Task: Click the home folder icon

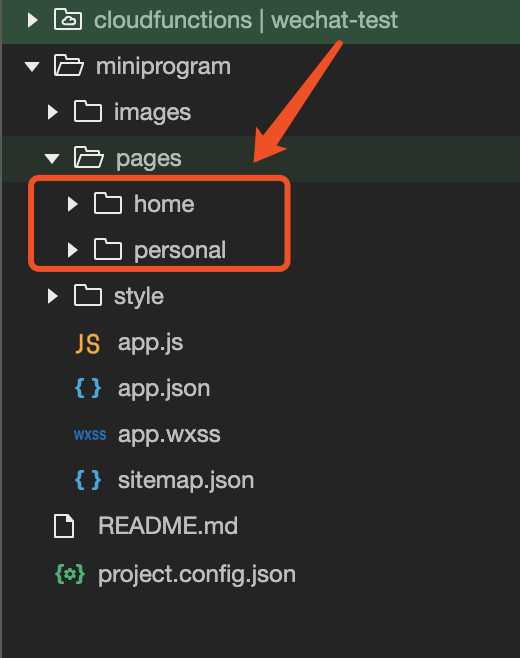Action: pyautogui.click(x=108, y=203)
